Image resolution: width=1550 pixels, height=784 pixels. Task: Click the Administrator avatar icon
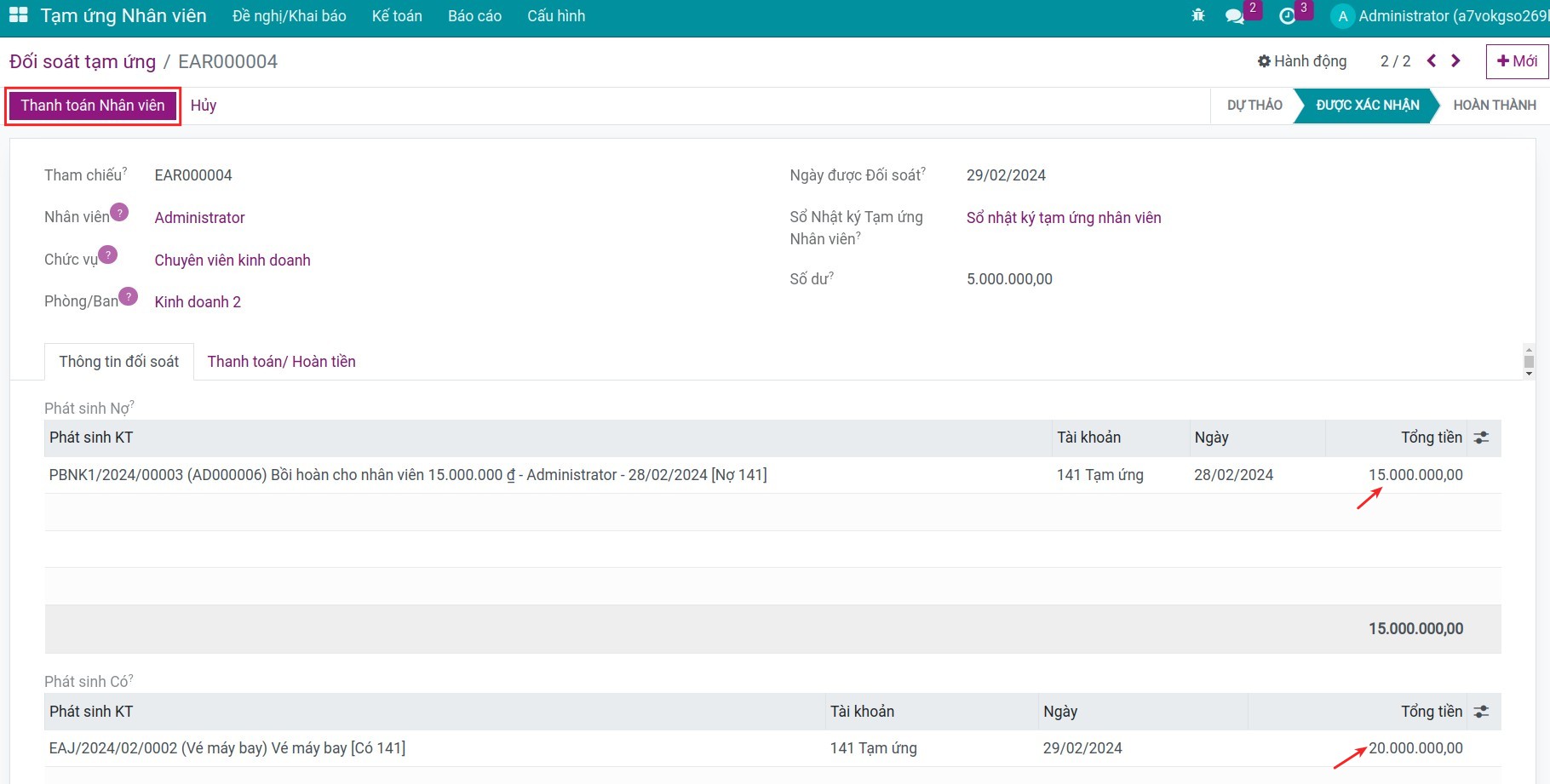(x=1342, y=16)
